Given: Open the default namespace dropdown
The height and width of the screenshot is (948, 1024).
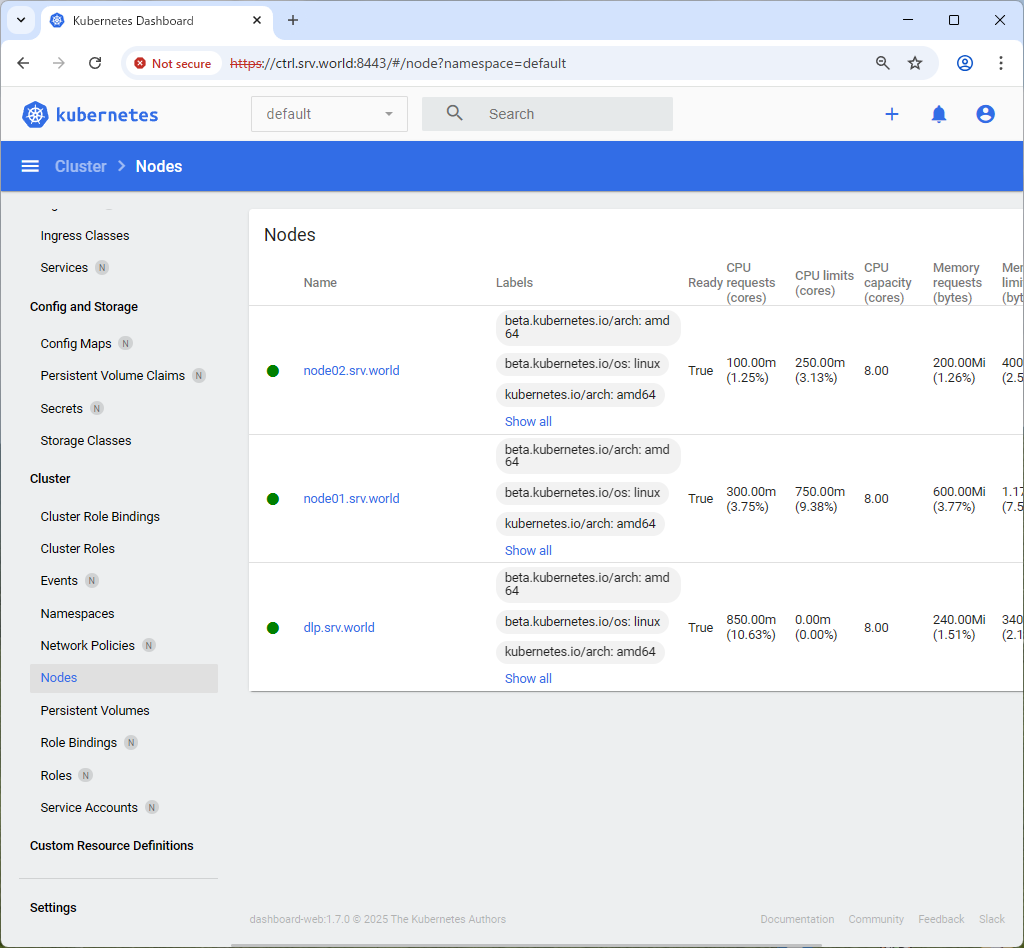Looking at the screenshot, I should (329, 114).
